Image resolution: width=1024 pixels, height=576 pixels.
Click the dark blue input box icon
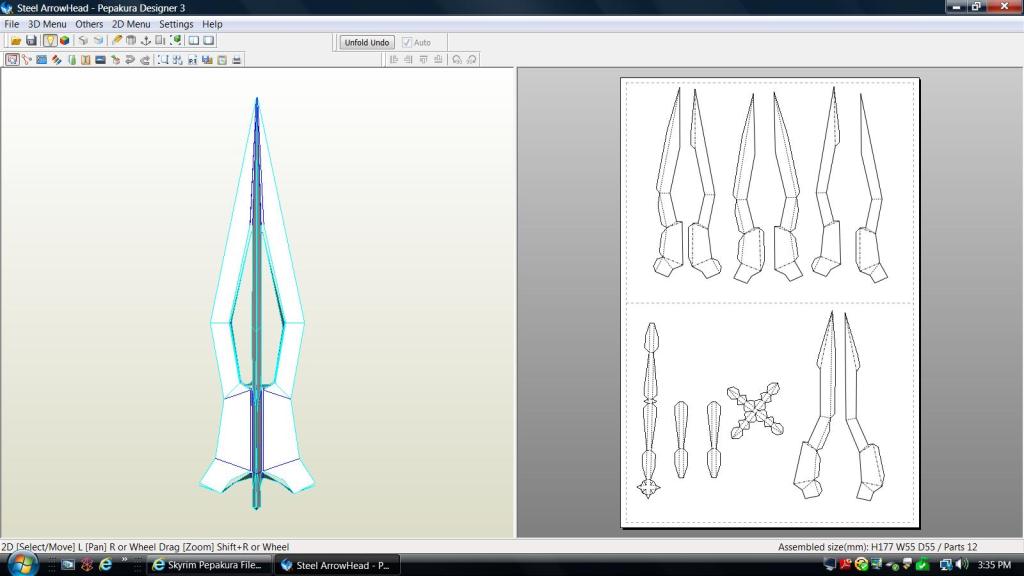click(101, 60)
